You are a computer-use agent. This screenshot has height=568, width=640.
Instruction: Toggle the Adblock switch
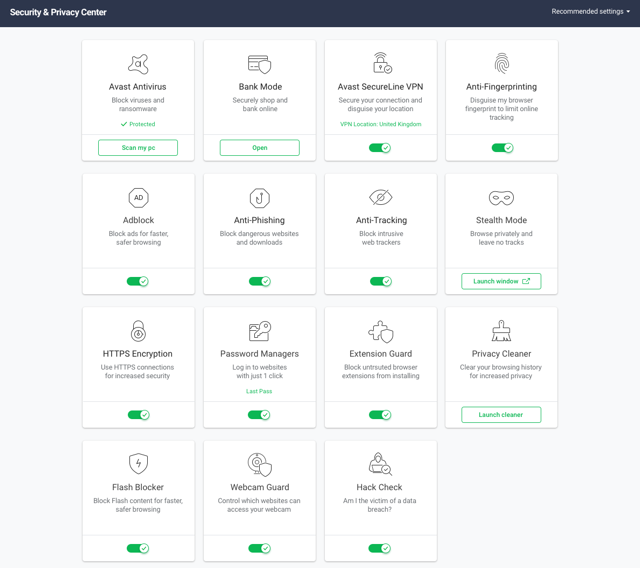pos(138,281)
